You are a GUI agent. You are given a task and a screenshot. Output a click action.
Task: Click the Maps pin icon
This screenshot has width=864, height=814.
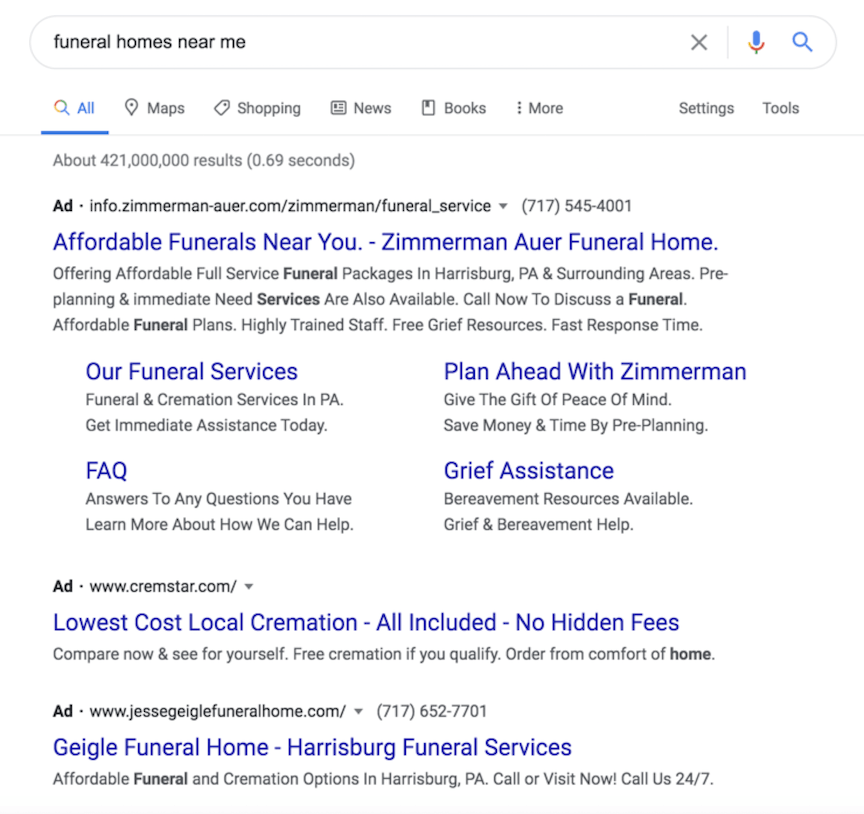[x=131, y=107]
